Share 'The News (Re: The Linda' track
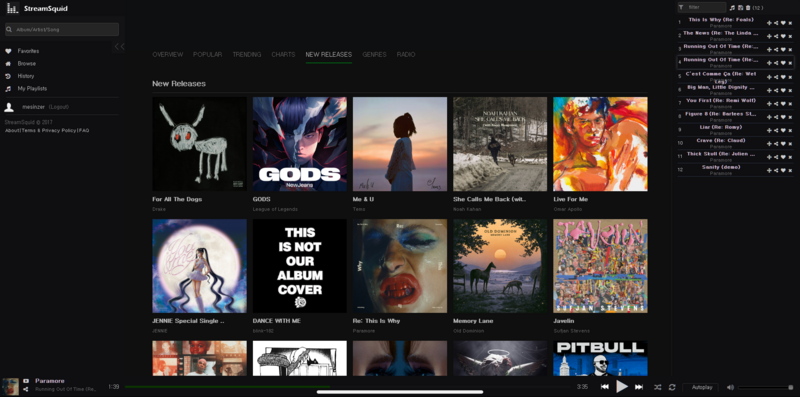Screen dimensions: 800x397 click(776, 36)
